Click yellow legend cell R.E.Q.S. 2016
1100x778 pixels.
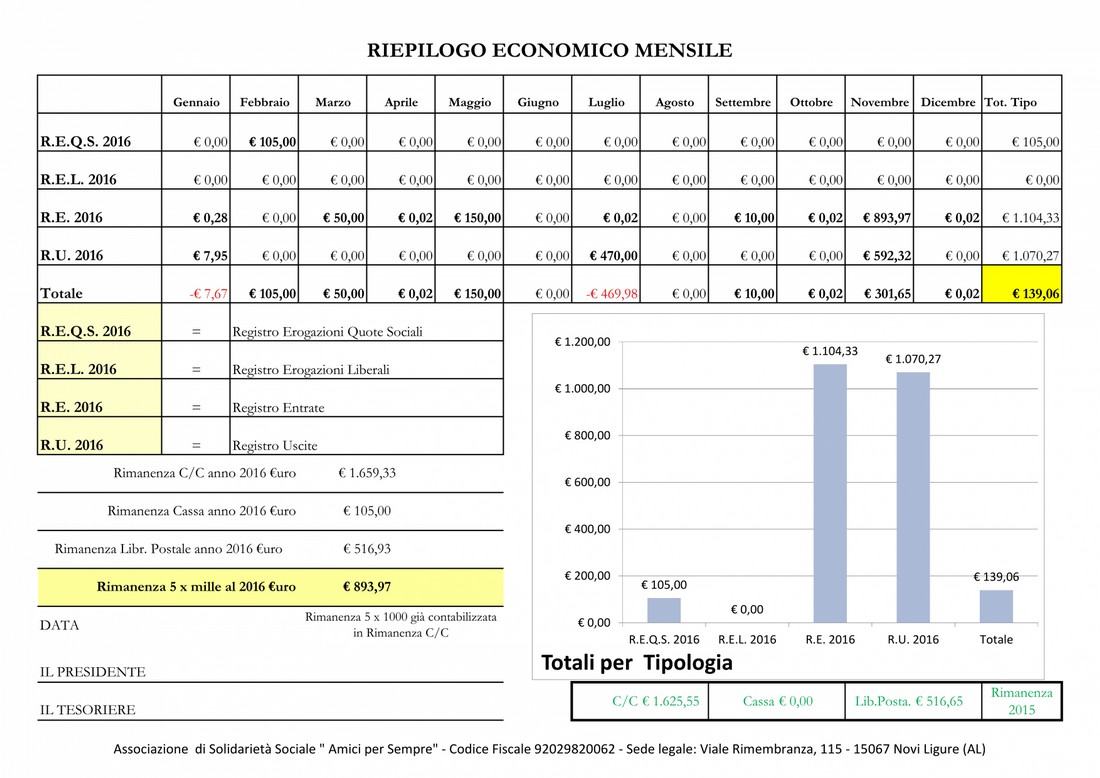[100, 322]
